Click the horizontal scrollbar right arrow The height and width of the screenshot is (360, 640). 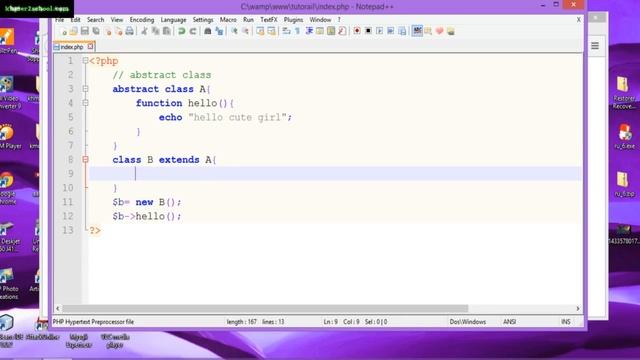[x=578, y=309]
